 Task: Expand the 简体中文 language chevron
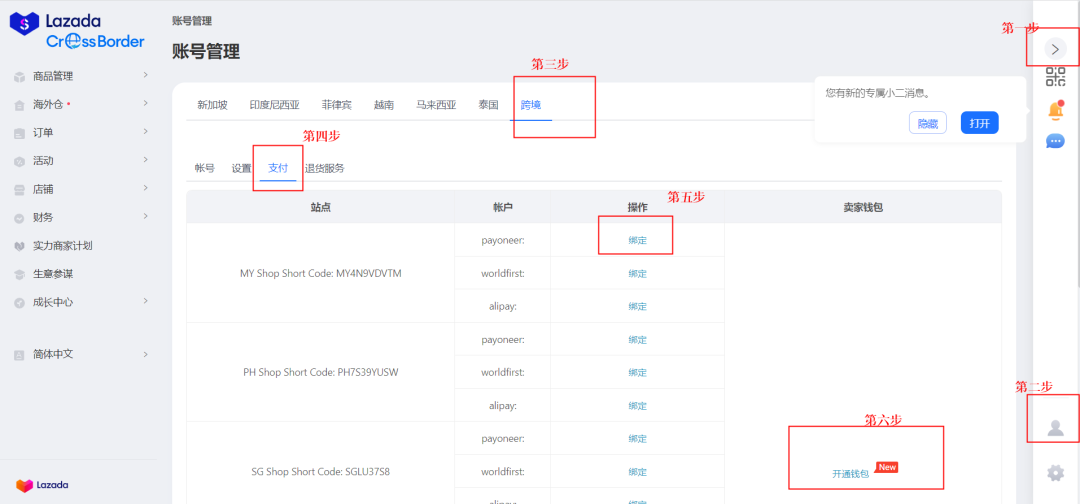[145, 353]
